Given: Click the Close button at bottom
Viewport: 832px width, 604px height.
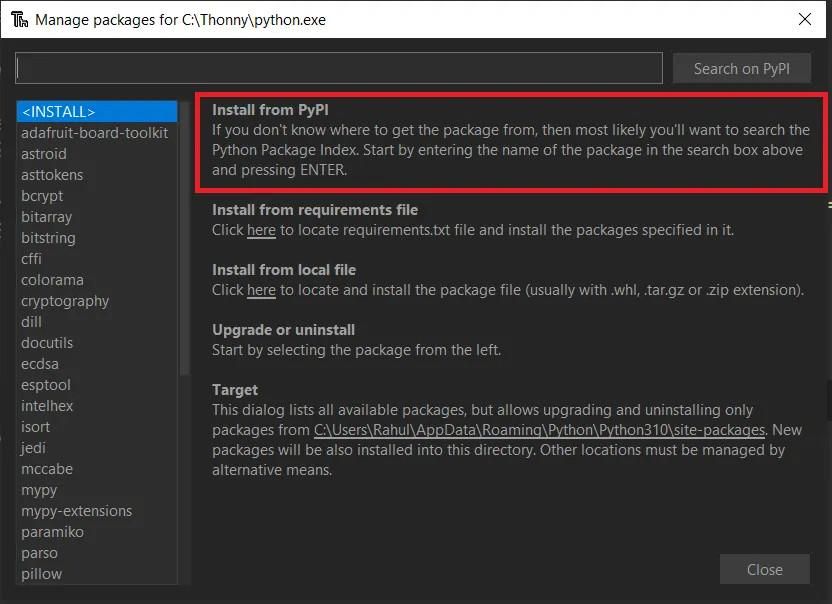Looking at the screenshot, I should pyautogui.click(x=764, y=569).
